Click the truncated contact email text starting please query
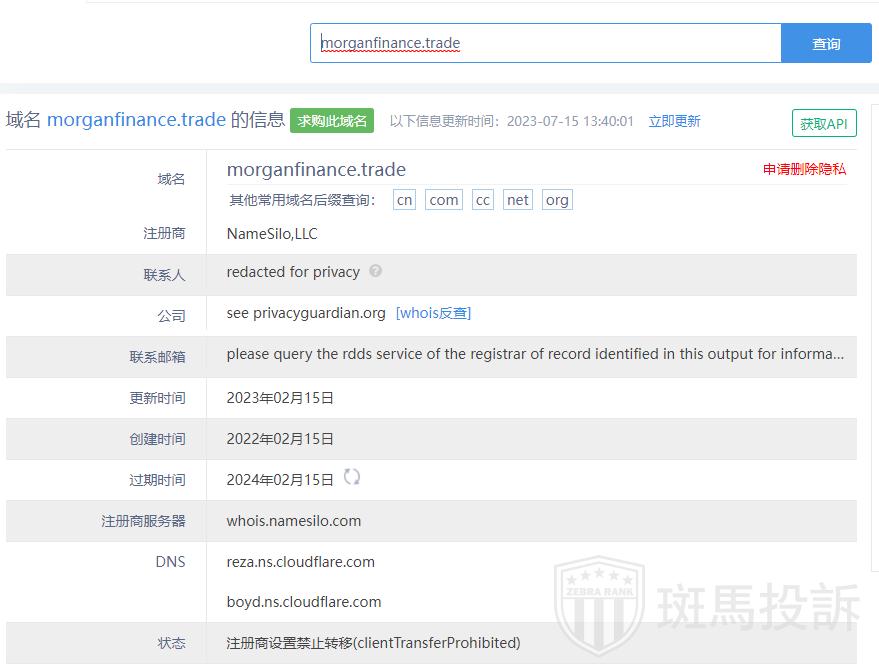 [x=535, y=354]
